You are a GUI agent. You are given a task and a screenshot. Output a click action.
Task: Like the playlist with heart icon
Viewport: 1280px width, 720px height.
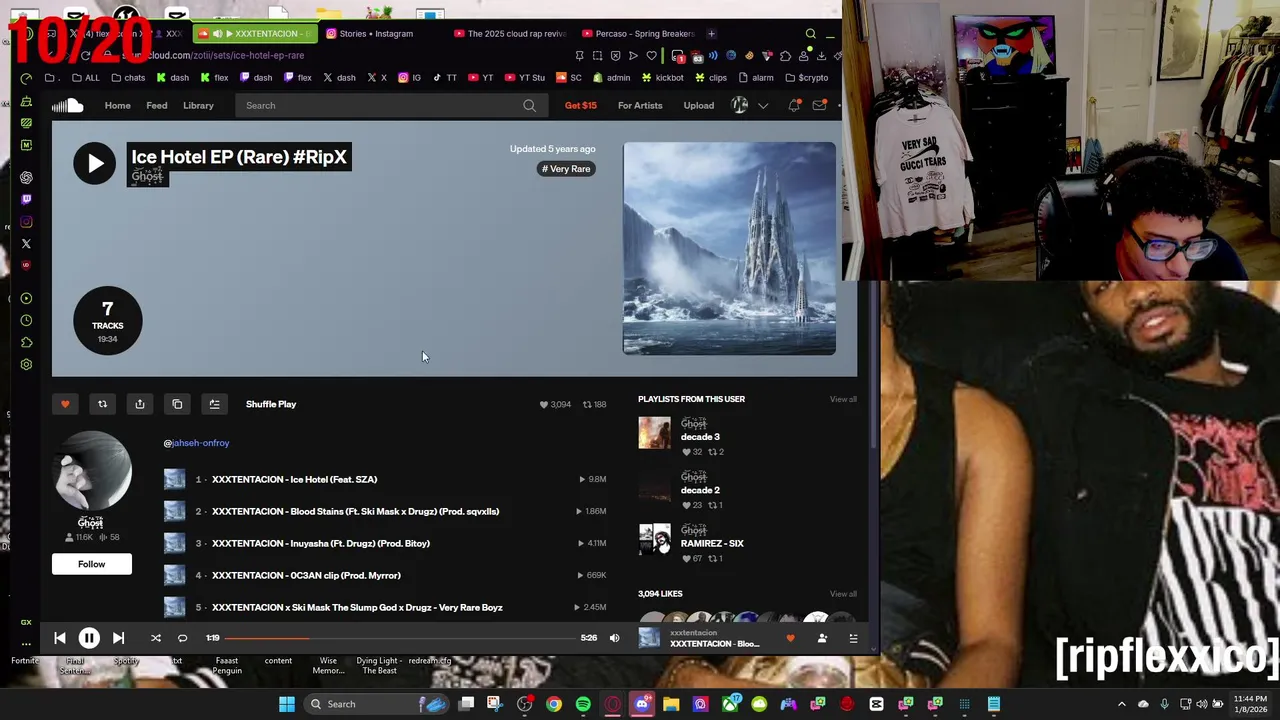[x=65, y=404]
